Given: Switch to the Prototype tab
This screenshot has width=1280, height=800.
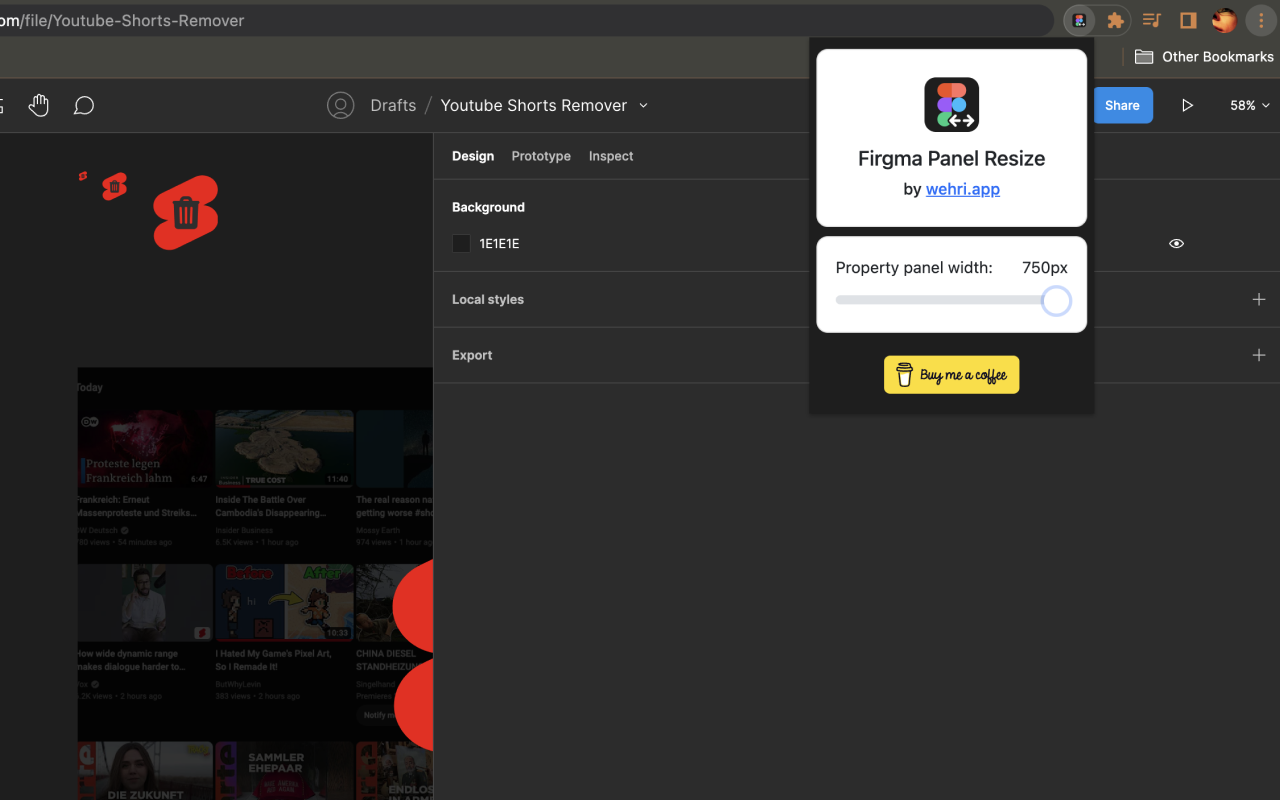Looking at the screenshot, I should tap(541, 156).
